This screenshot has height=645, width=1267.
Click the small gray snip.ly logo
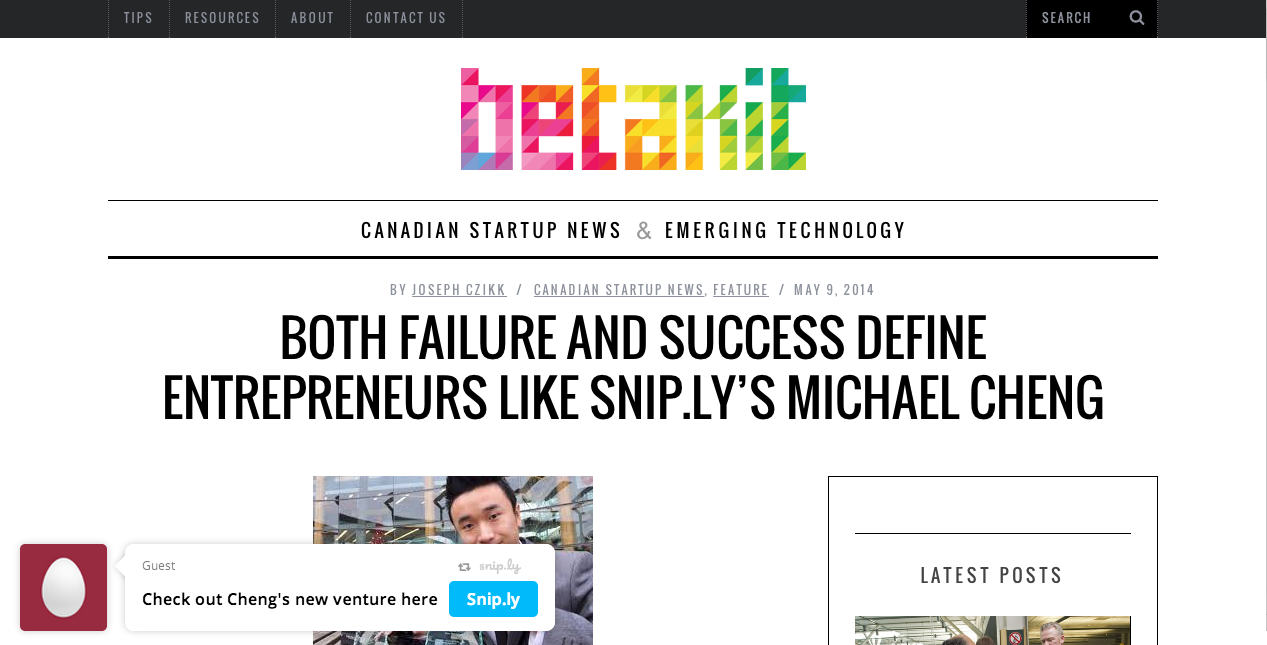point(490,566)
